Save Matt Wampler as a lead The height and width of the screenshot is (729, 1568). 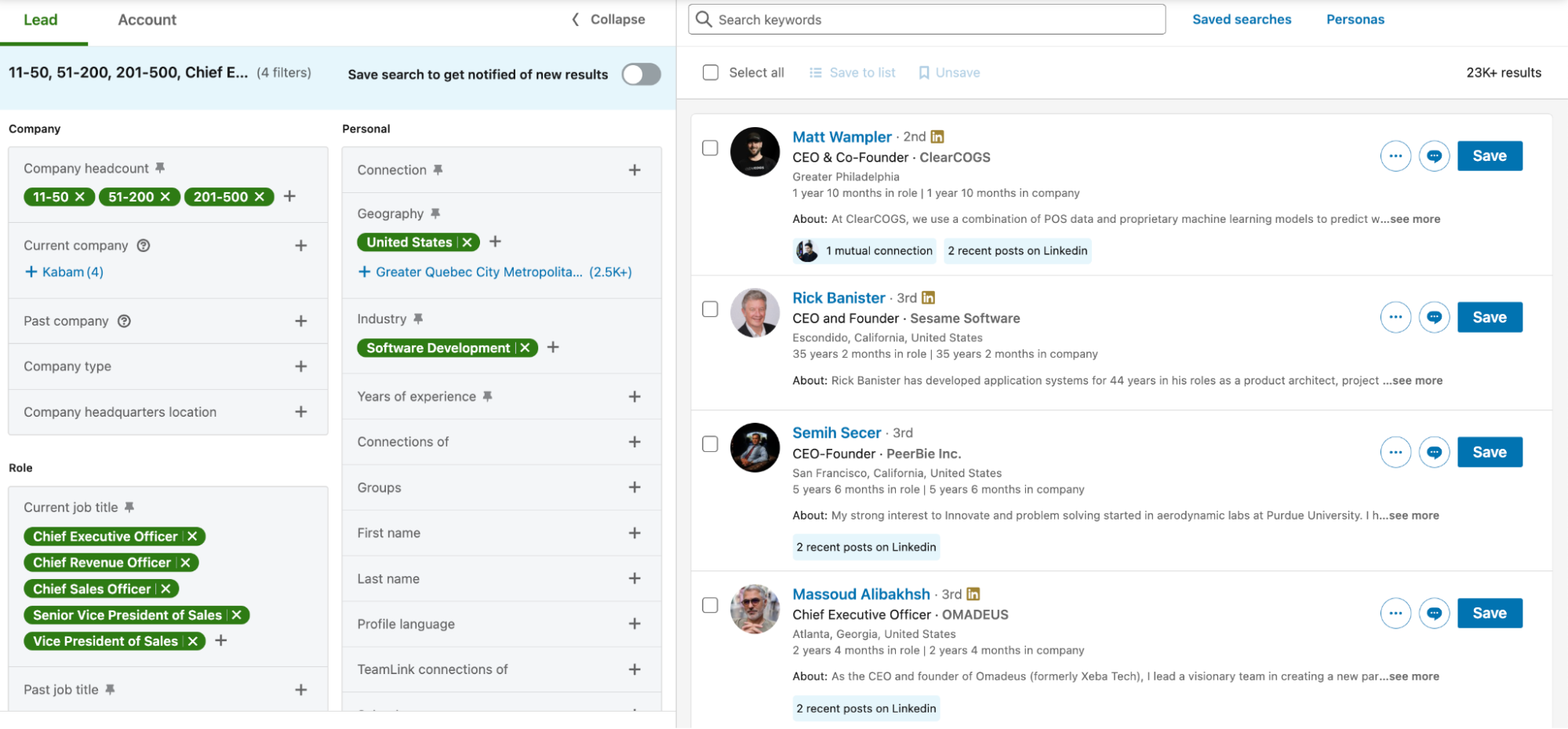(1490, 156)
